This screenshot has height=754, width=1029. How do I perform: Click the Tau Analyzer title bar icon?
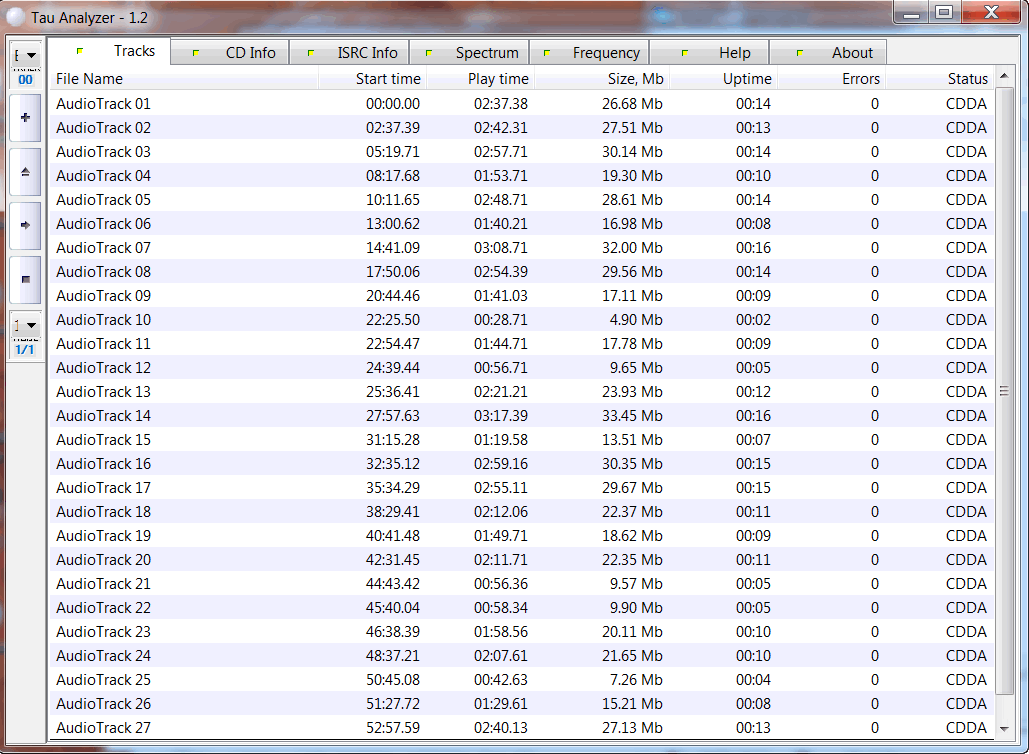(16, 16)
